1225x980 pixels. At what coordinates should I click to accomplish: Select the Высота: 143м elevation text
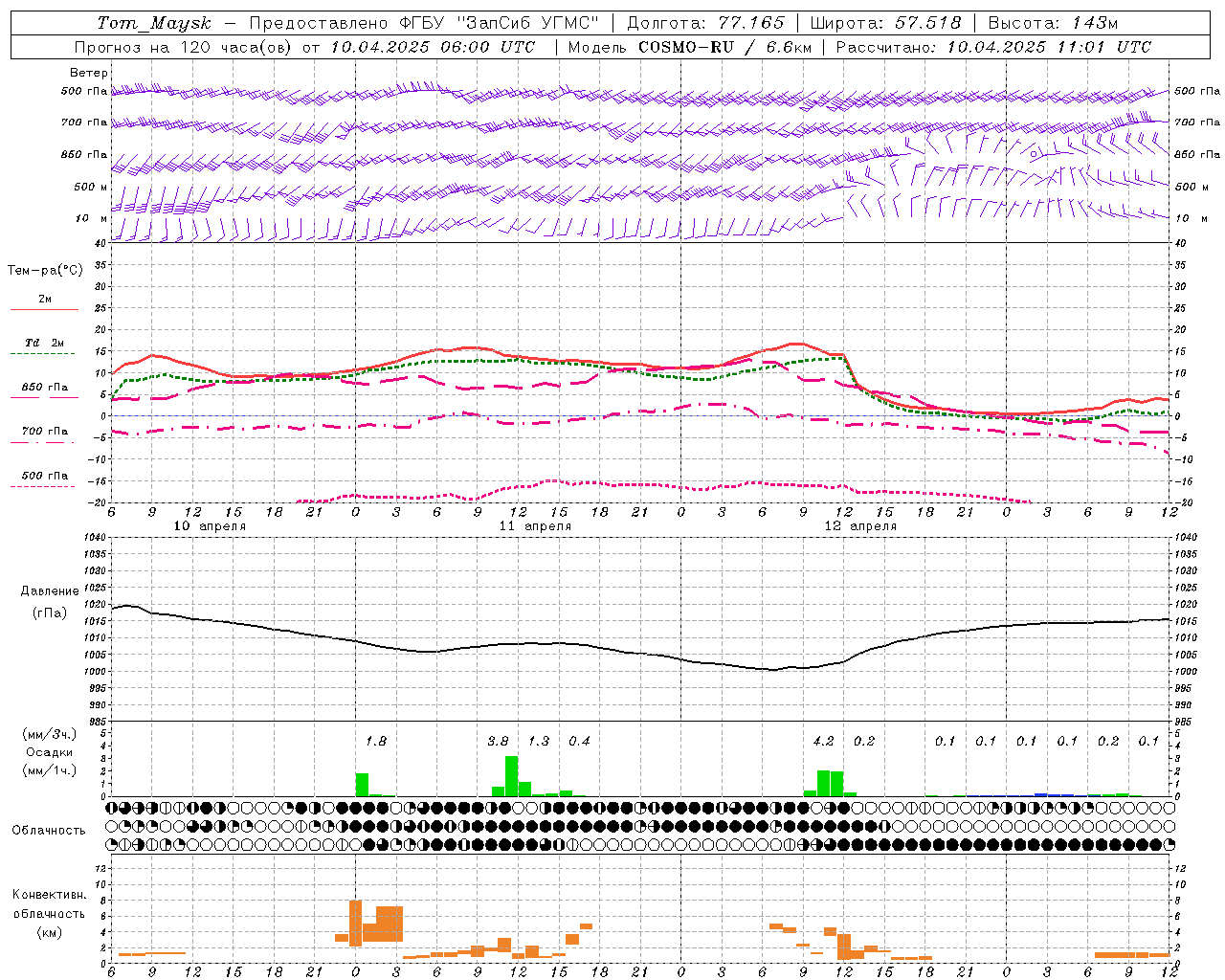[x=1053, y=23]
